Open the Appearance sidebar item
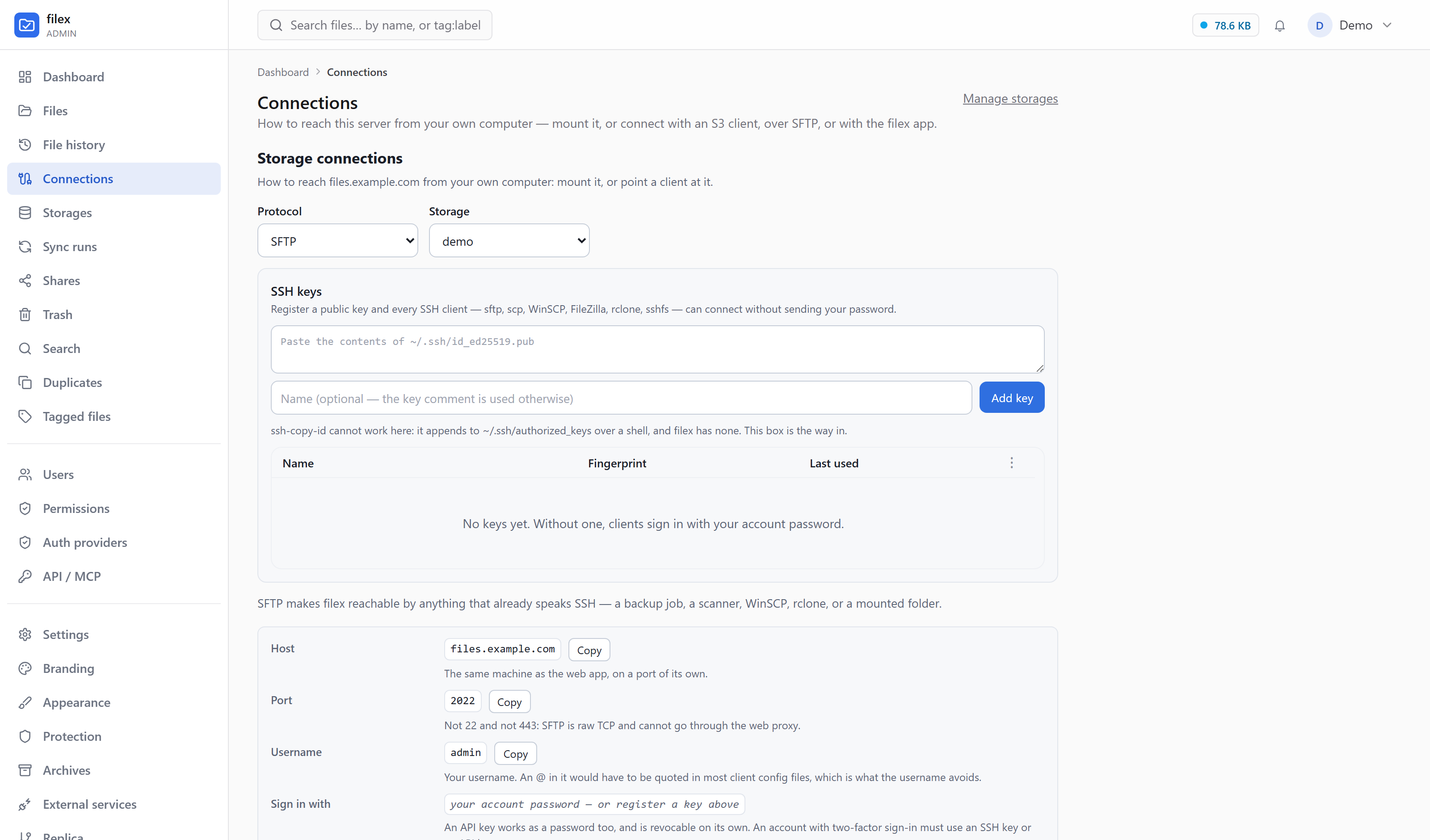The width and height of the screenshot is (1430, 840). 114,703
